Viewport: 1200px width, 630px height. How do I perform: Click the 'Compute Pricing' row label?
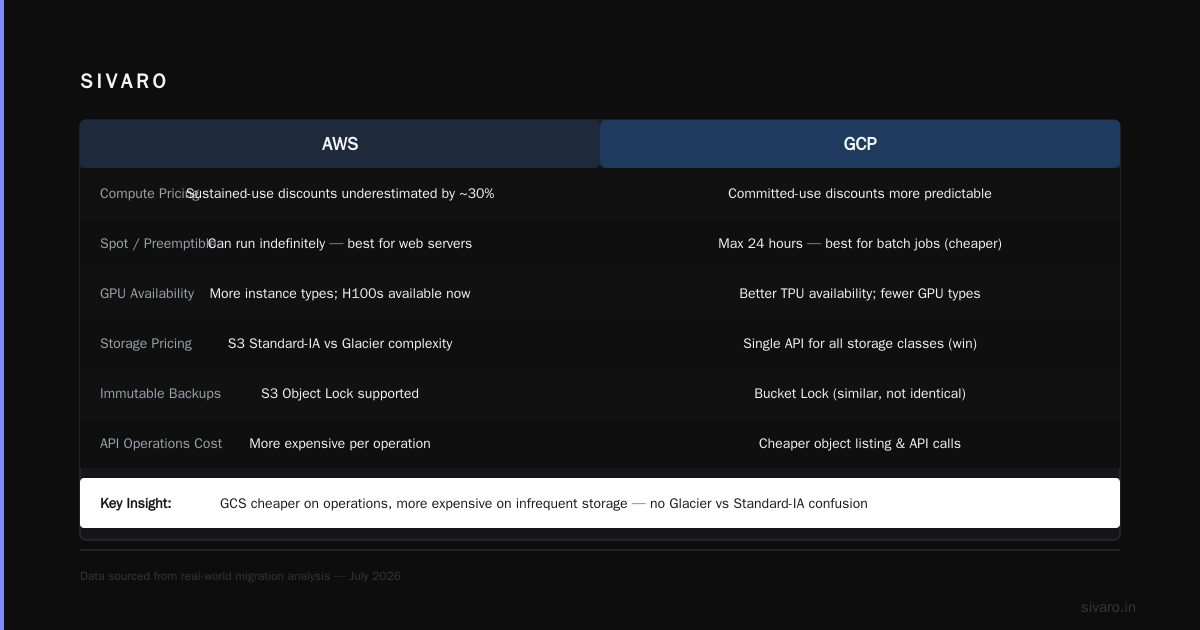point(150,193)
